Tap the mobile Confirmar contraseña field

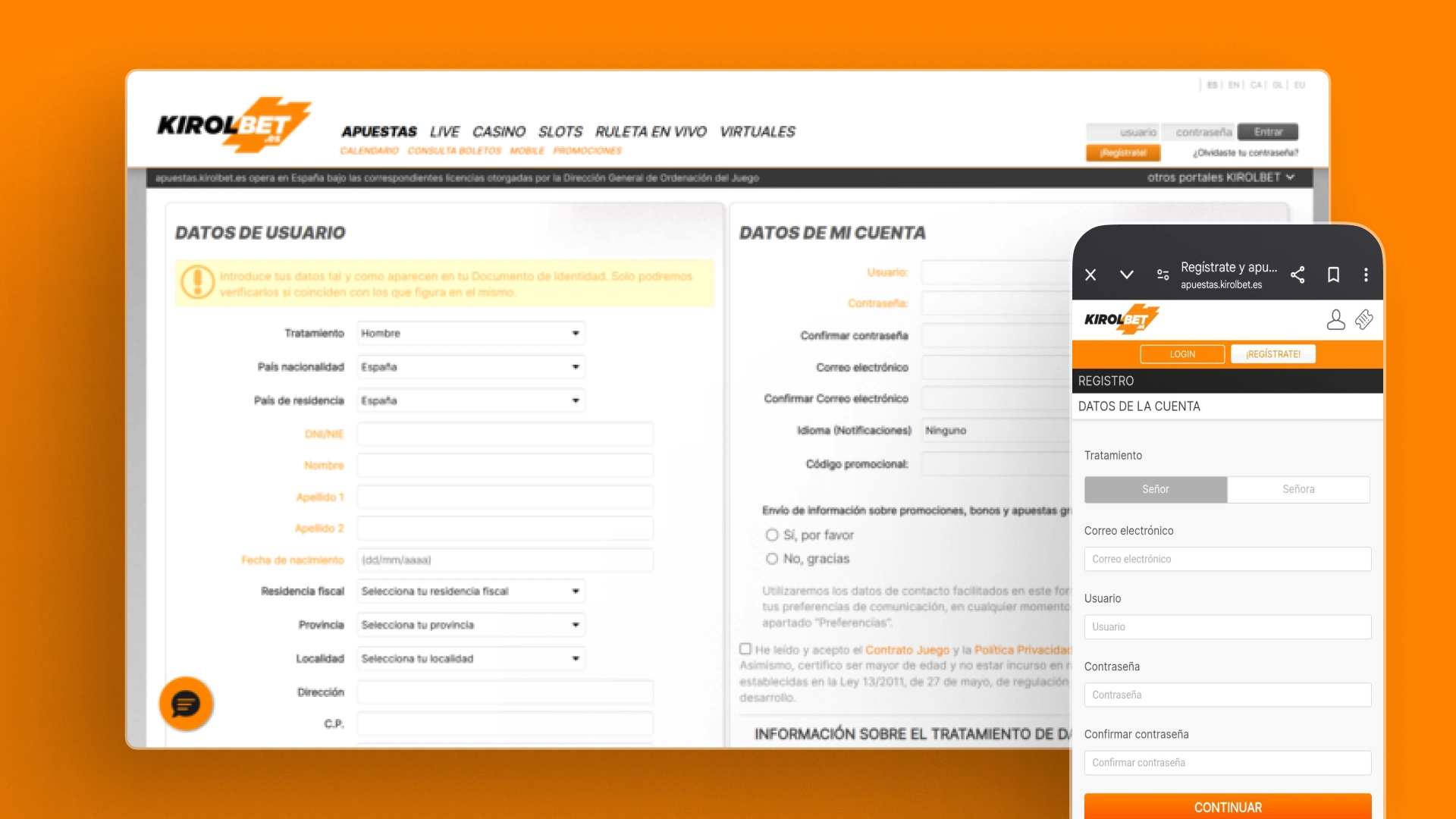pyautogui.click(x=1228, y=762)
